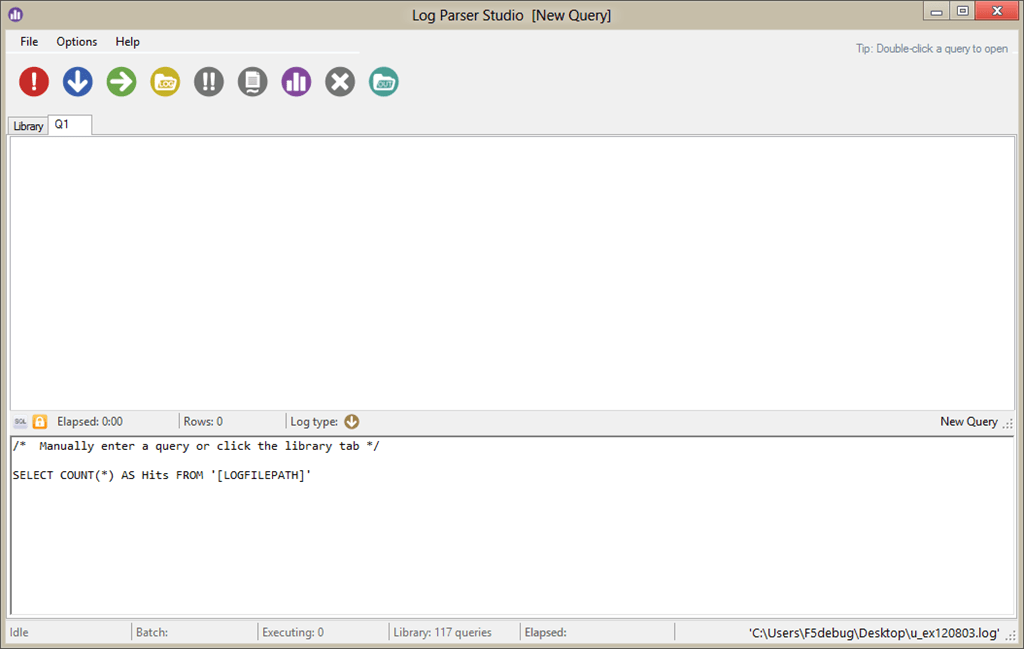Click the 'Elapsed: 0:00' indicator
1024x649 pixels.
(89, 422)
